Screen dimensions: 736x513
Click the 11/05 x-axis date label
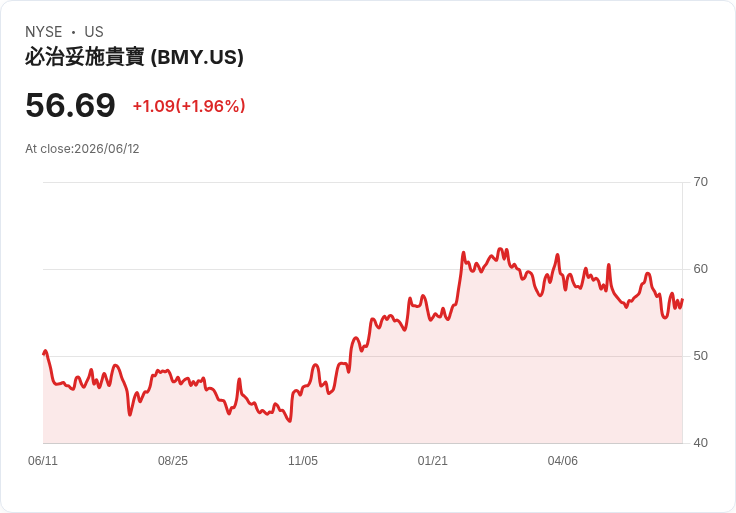click(303, 460)
